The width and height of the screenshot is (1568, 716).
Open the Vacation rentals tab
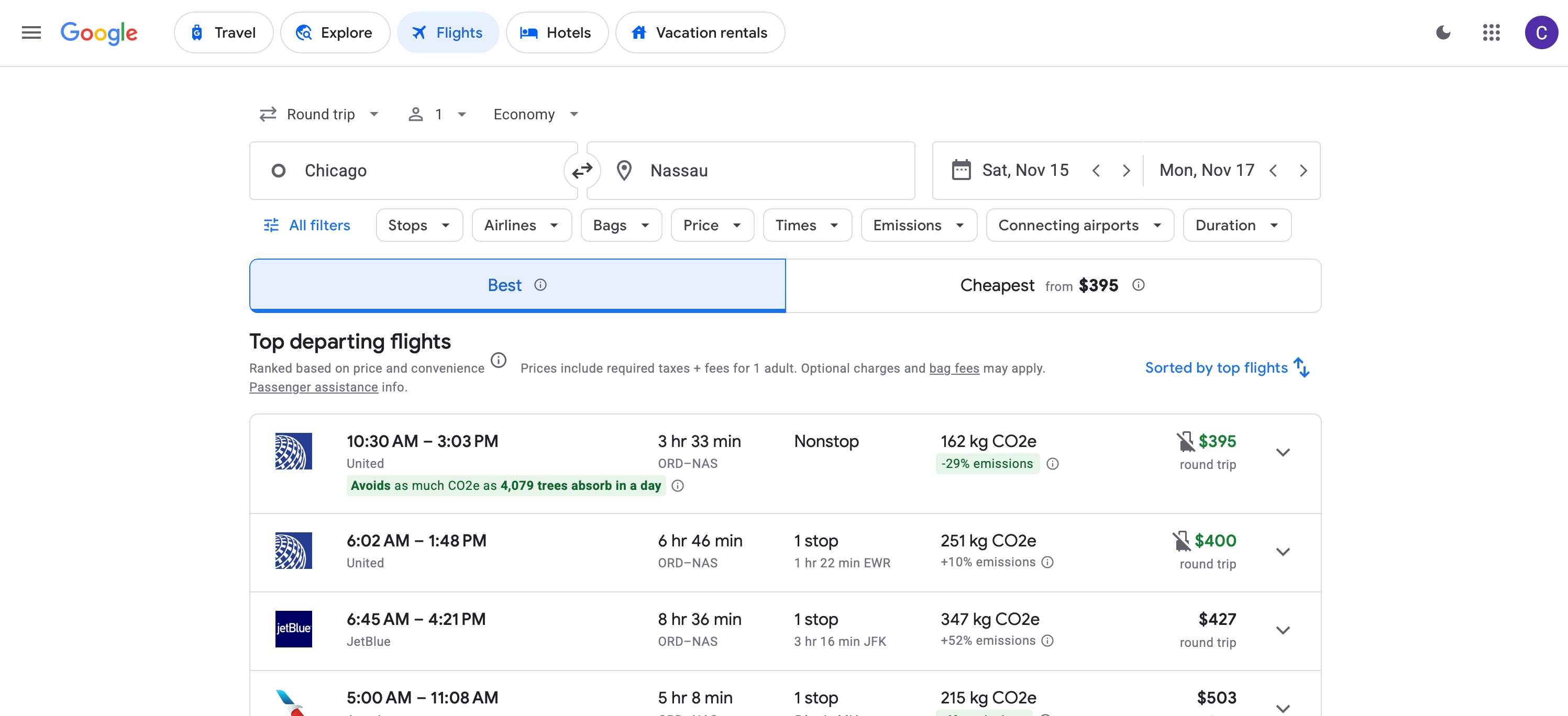point(700,33)
